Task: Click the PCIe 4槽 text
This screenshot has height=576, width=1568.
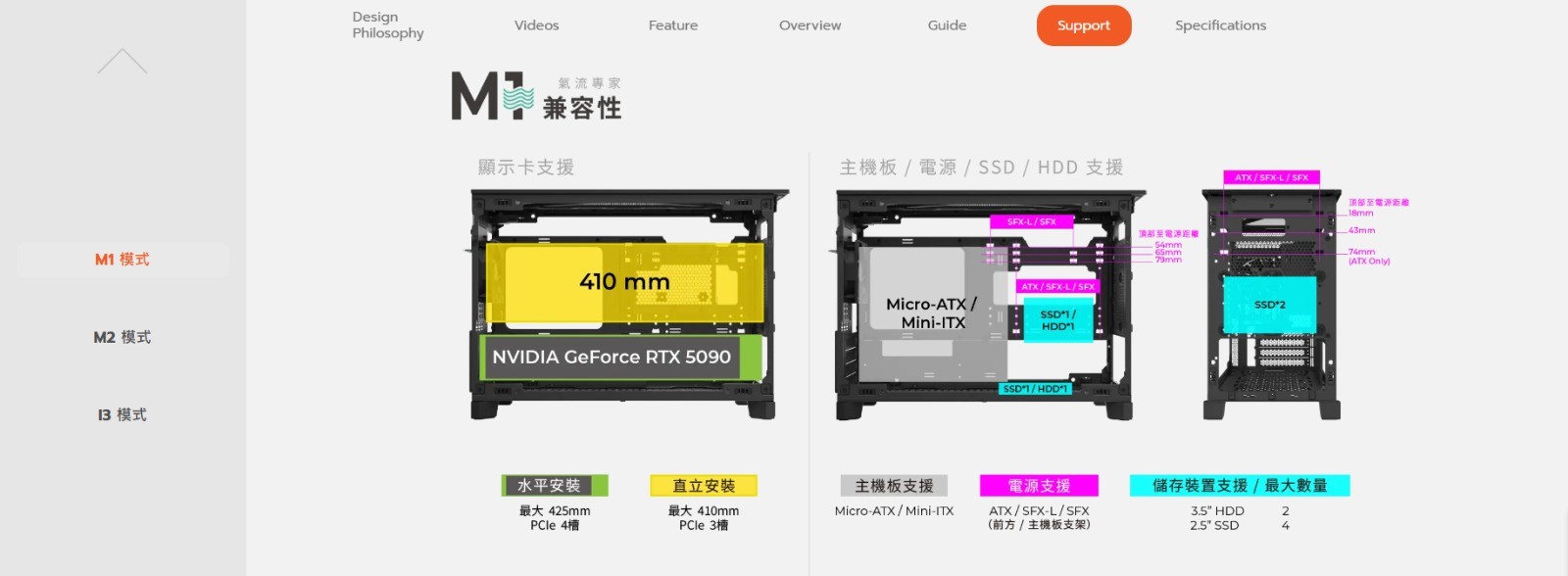Action: 555,526
